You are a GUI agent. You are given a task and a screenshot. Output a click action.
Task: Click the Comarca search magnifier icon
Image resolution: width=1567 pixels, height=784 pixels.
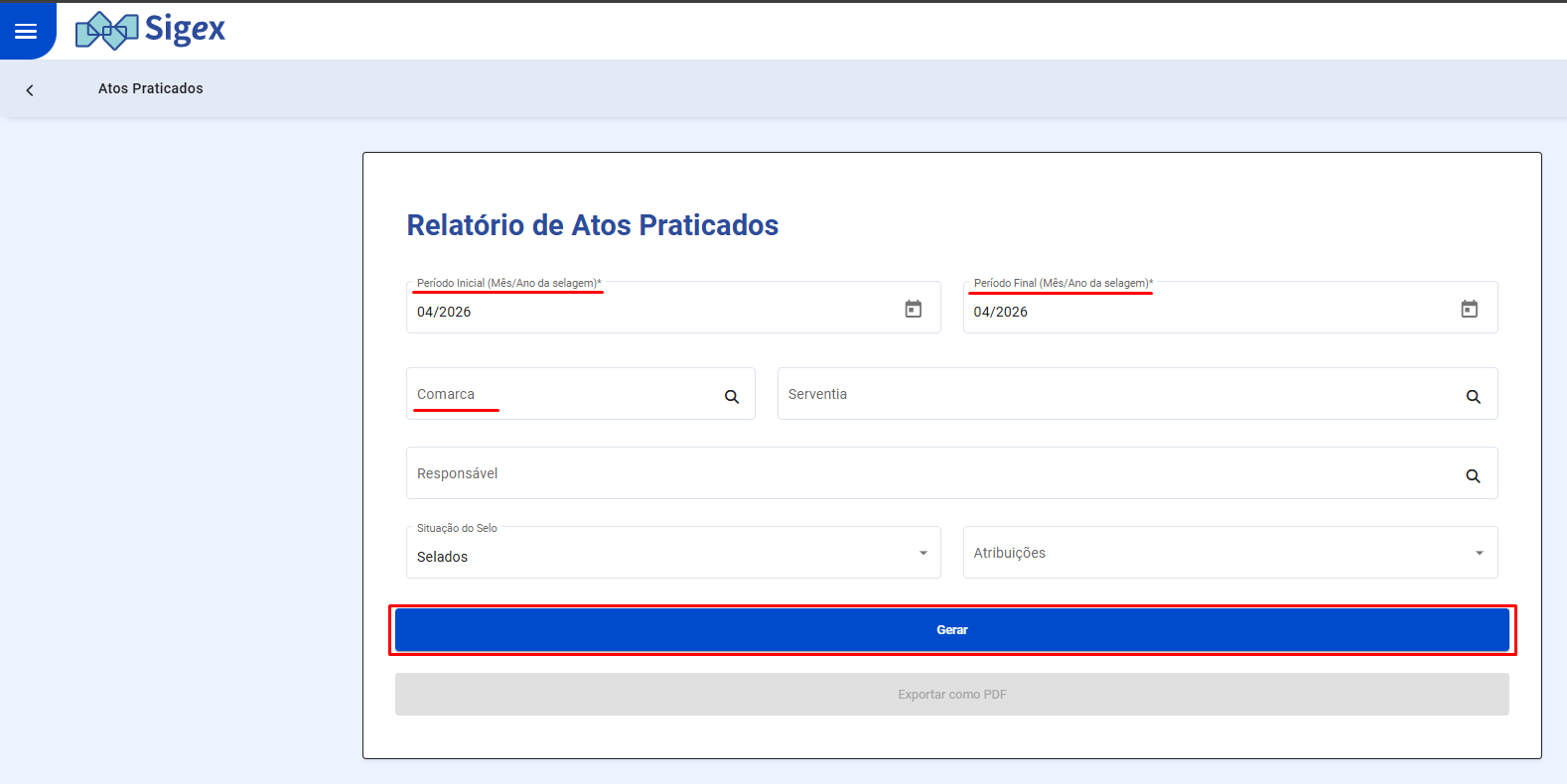coord(732,397)
